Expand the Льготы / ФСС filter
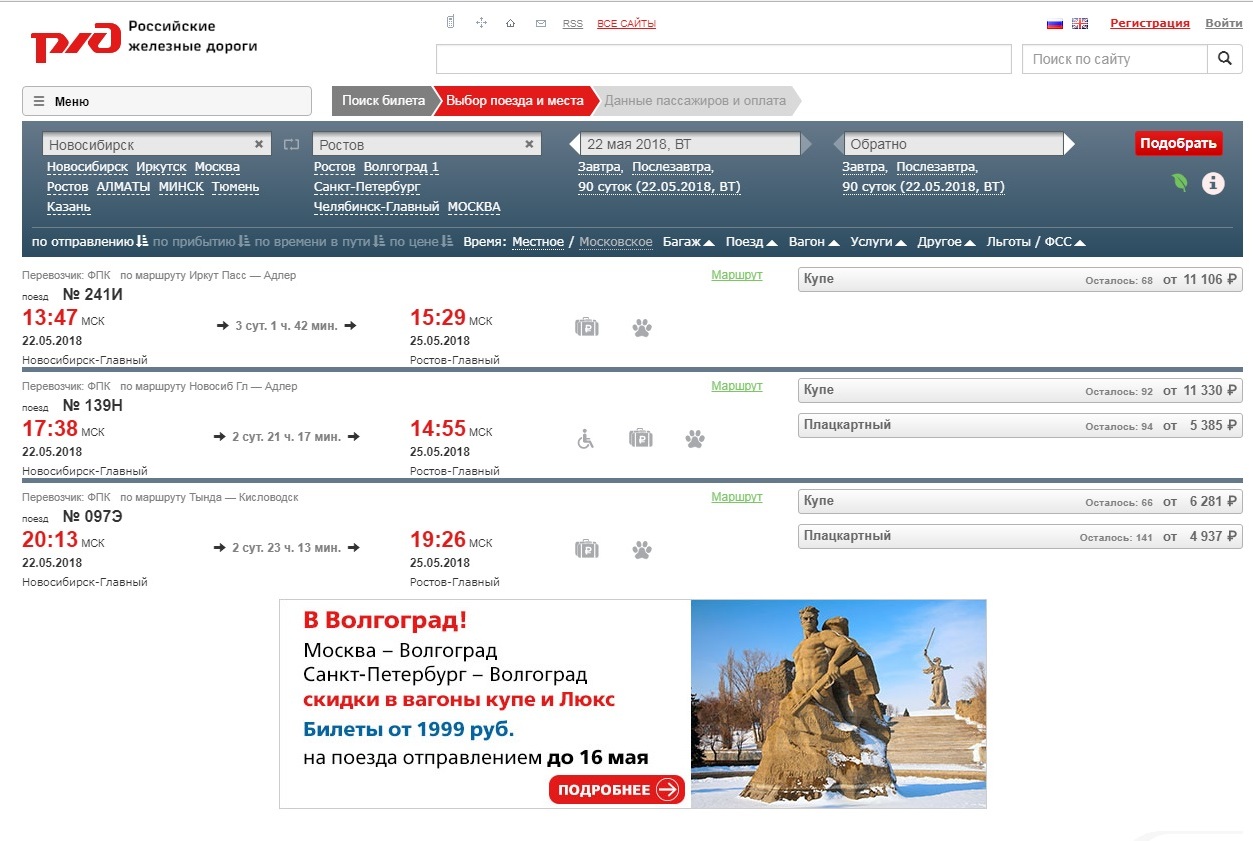This screenshot has width=1253, height=841. (x=1035, y=242)
